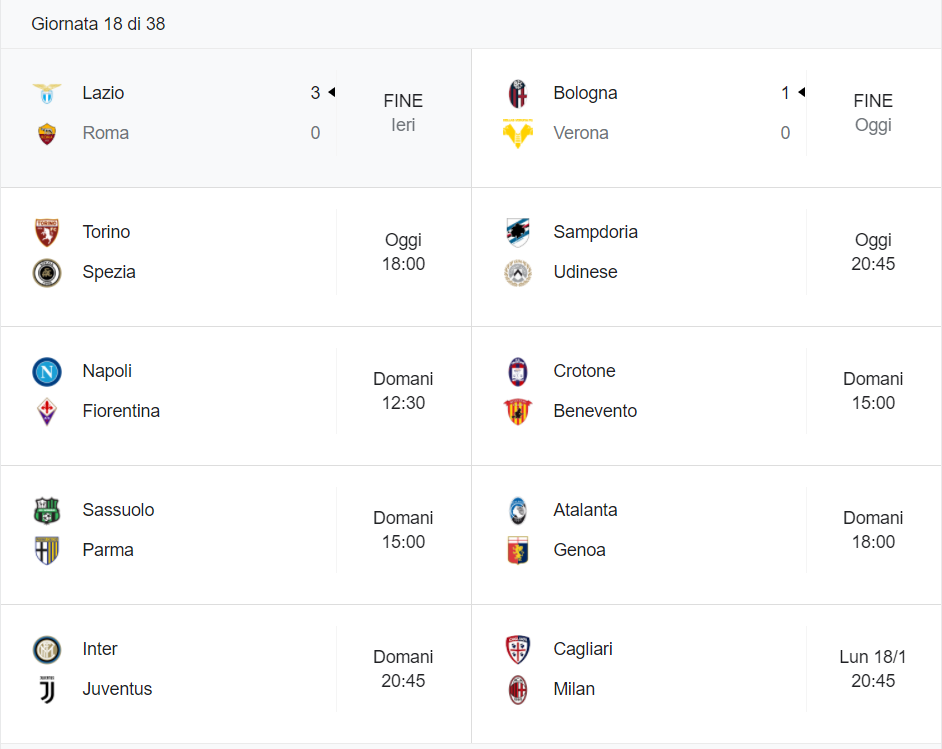Click the Giornata 18 di 38 header
The width and height of the screenshot is (942, 749).
click(x=99, y=24)
